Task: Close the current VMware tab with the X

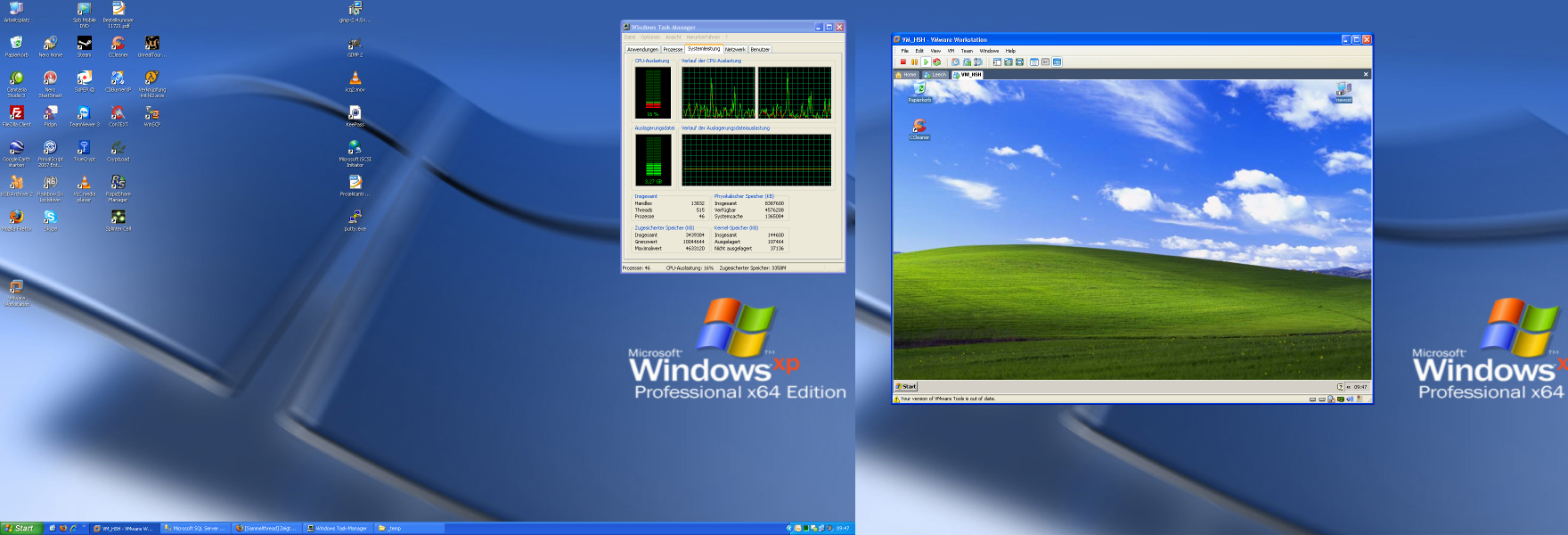Action: click(1366, 75)
